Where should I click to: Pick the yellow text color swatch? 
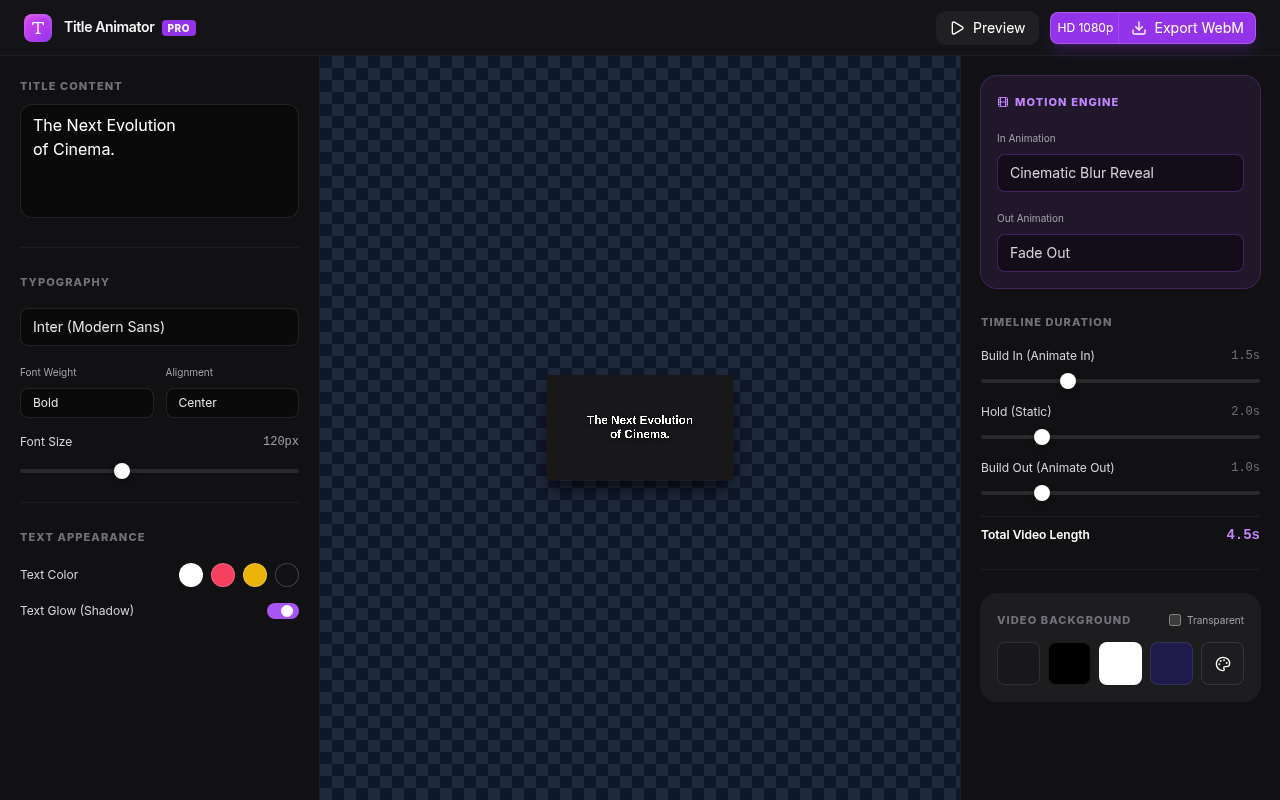coord(255,575)
